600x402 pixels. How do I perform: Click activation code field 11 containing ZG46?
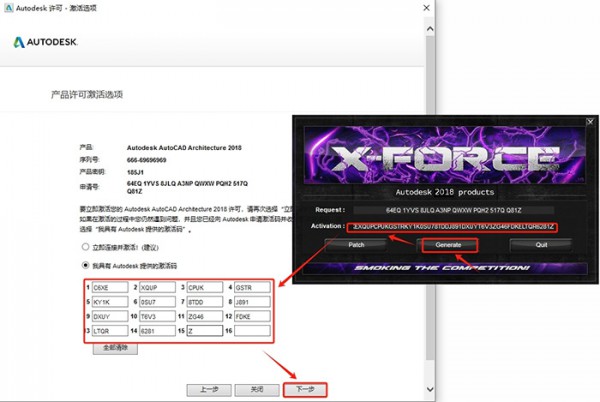[x=205, y=316]
